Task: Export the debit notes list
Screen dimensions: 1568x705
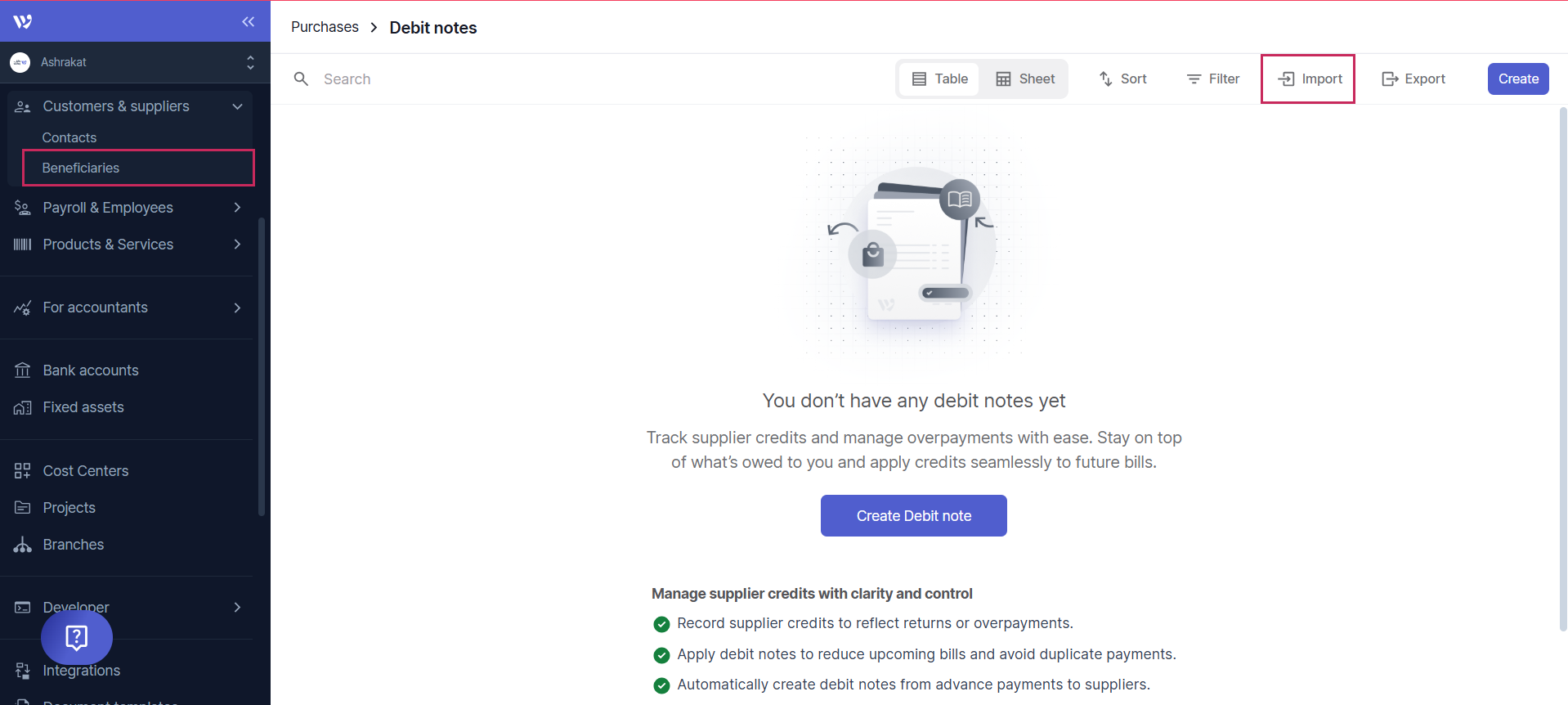Action: click(1413, 79)
